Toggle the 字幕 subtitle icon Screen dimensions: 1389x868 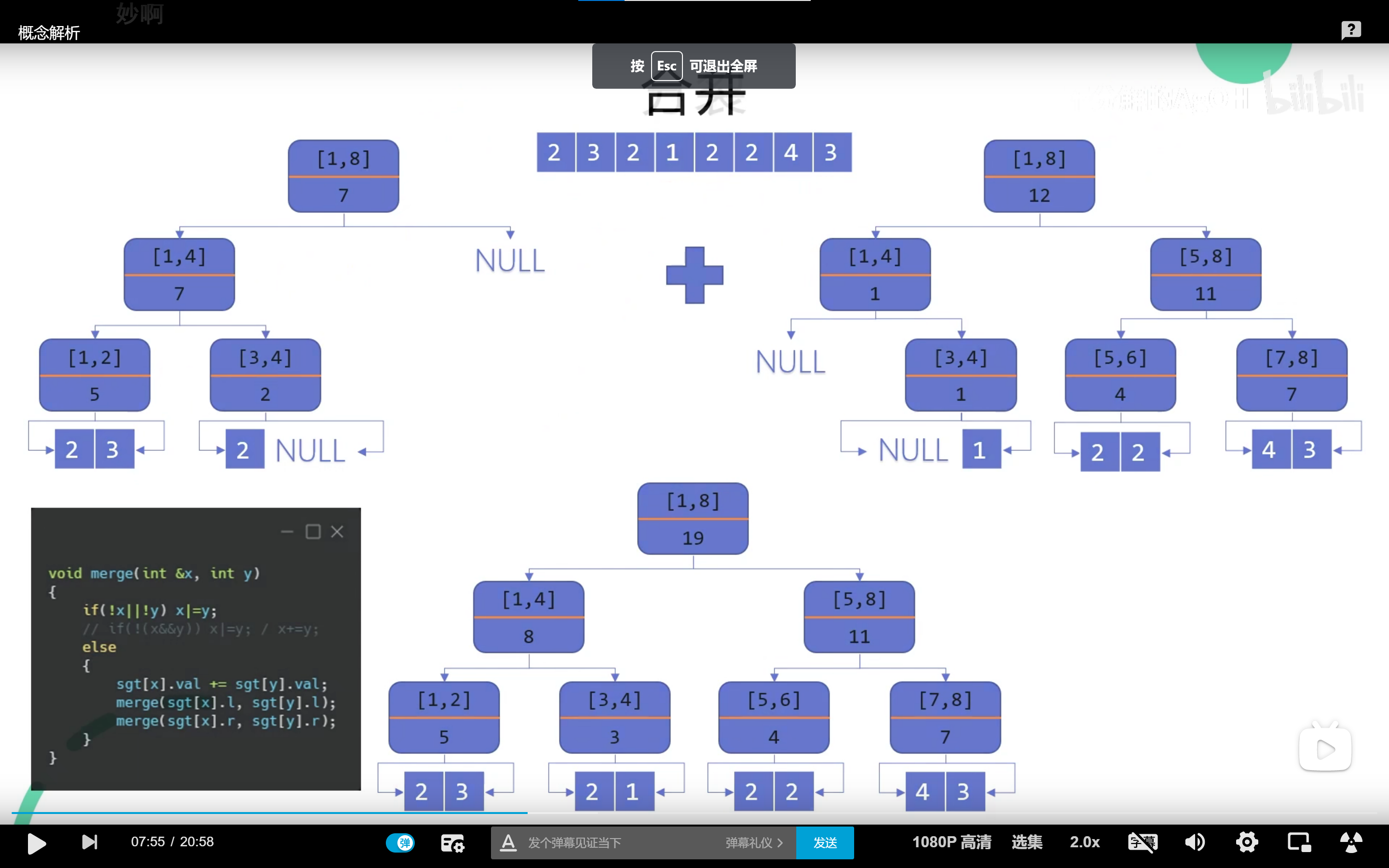(1143, 842)
